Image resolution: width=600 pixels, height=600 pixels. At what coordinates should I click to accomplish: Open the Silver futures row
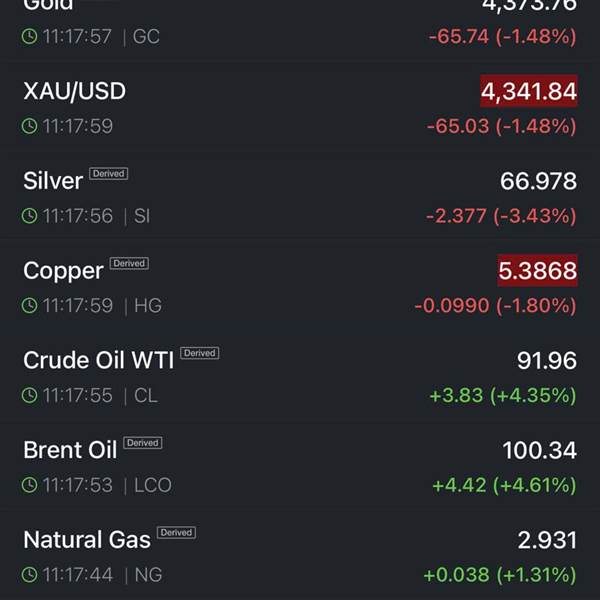[x=53, y=181]
